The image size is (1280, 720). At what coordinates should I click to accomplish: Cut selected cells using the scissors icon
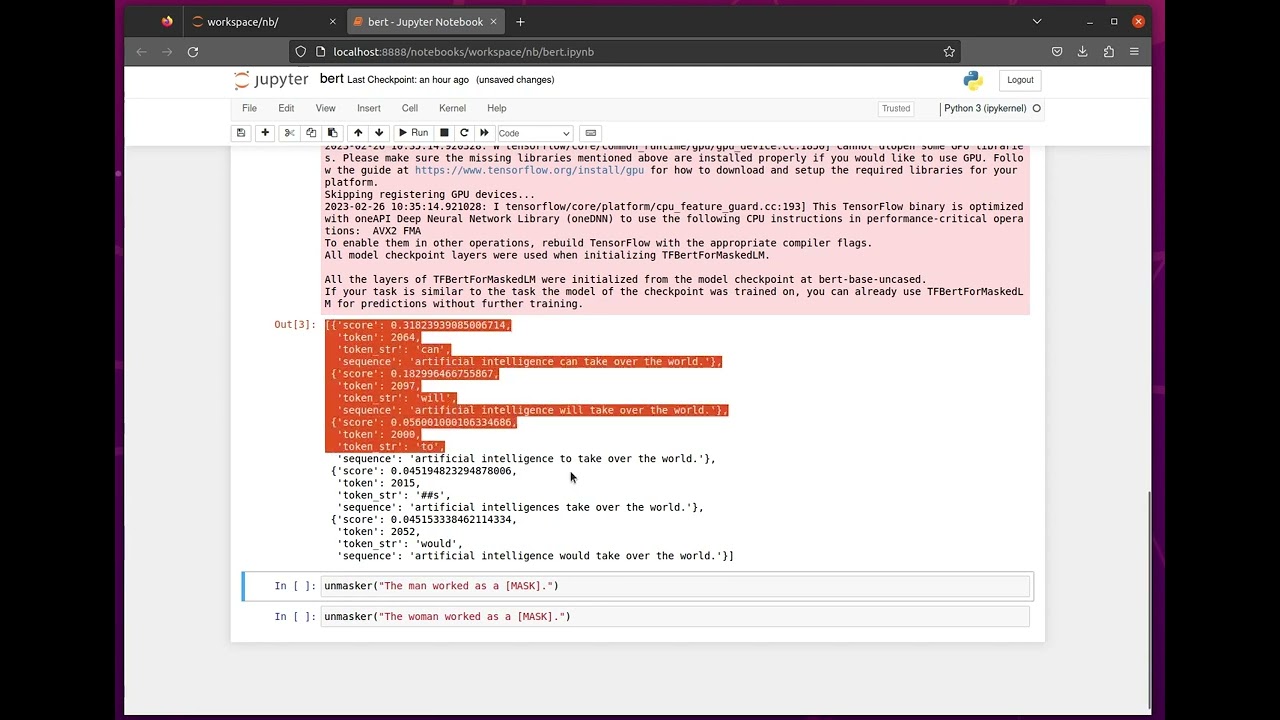[x=289, y=133]
